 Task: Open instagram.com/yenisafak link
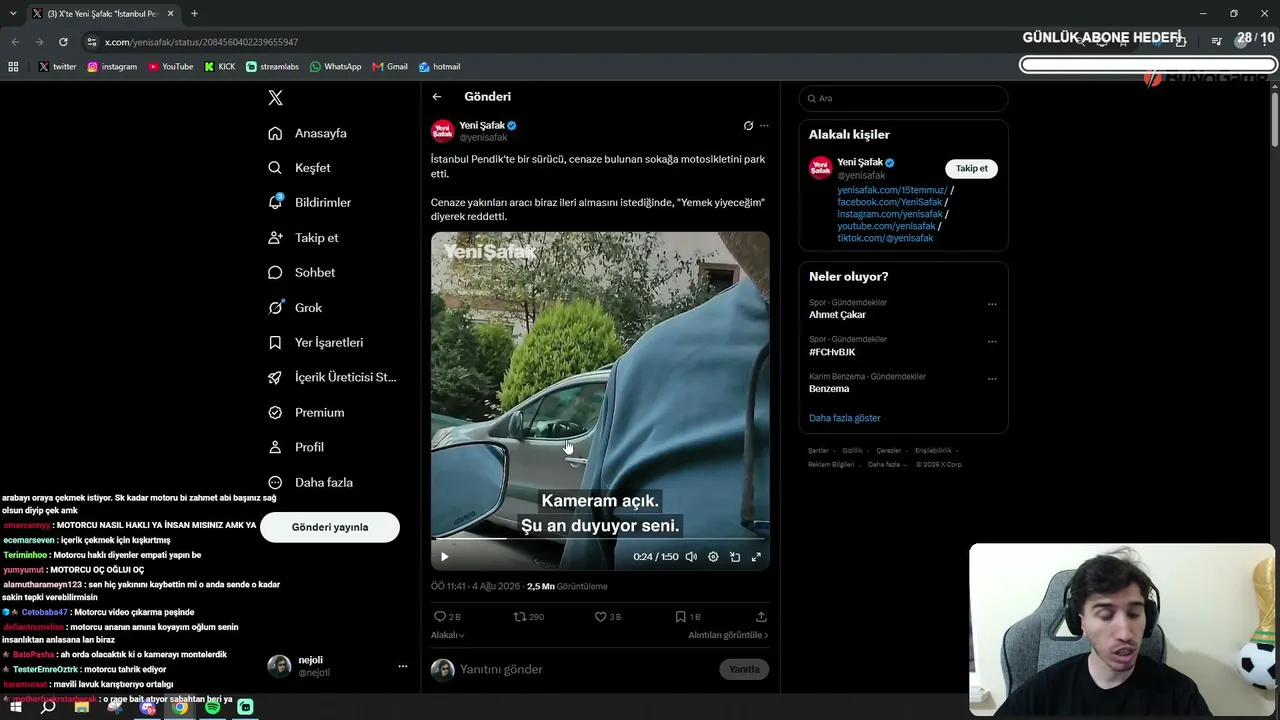[890, 214]
